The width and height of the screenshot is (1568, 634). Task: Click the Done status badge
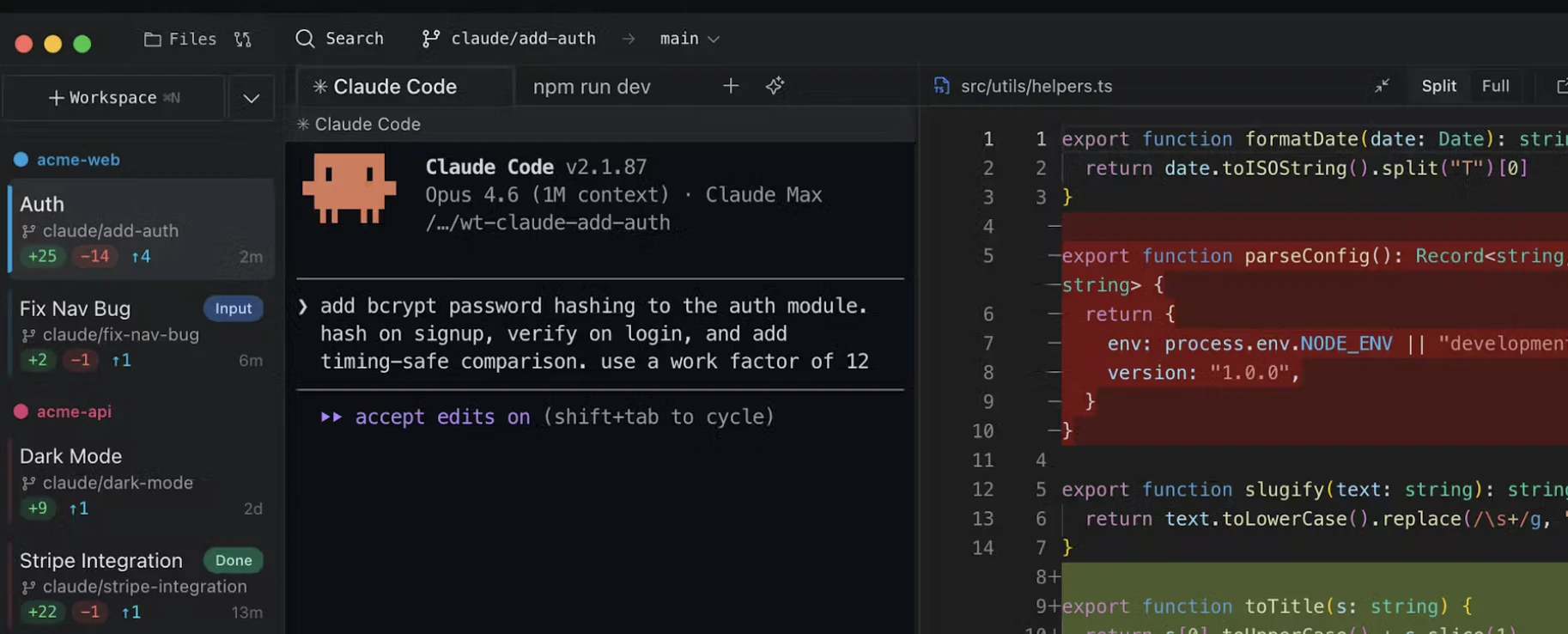234,560
